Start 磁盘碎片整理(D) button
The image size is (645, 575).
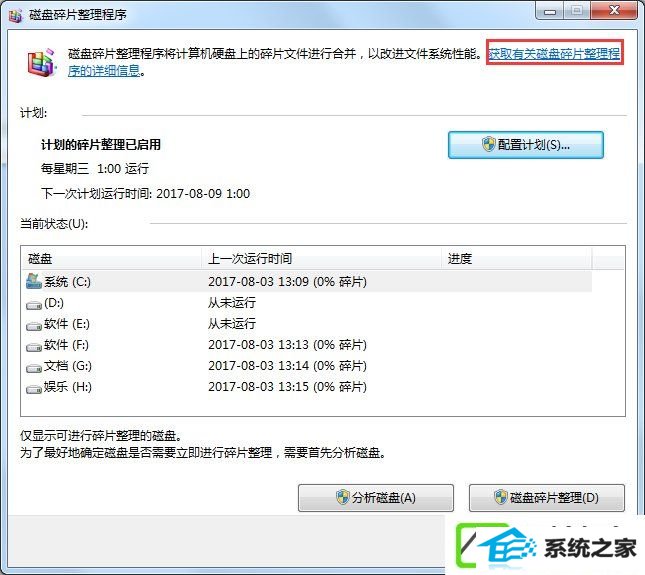(547, 498)
